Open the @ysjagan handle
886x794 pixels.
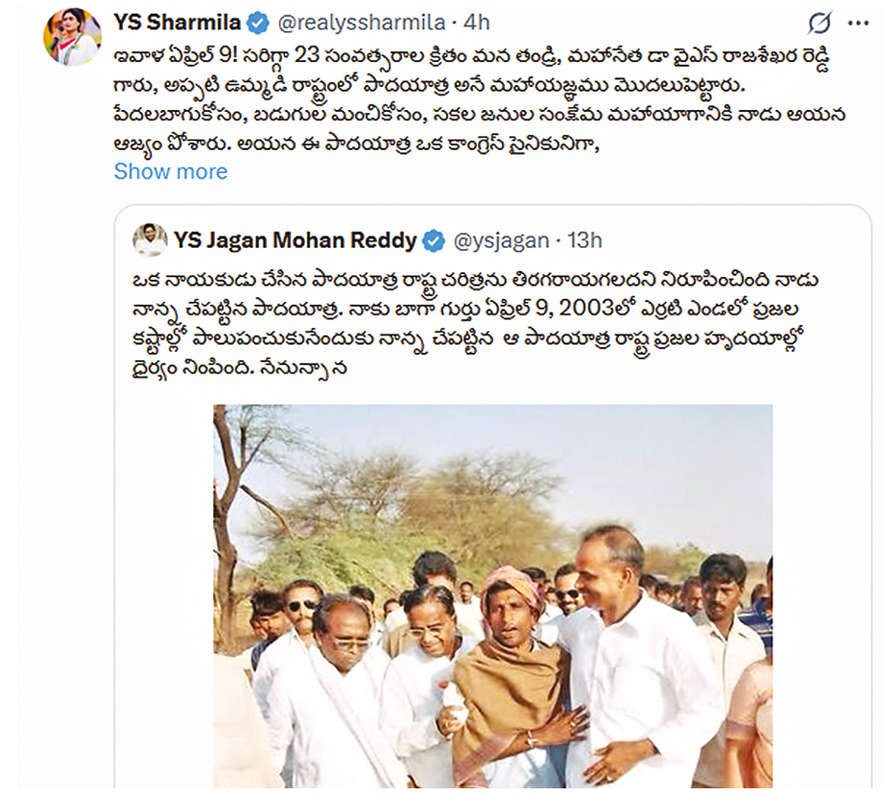(501, 241)
